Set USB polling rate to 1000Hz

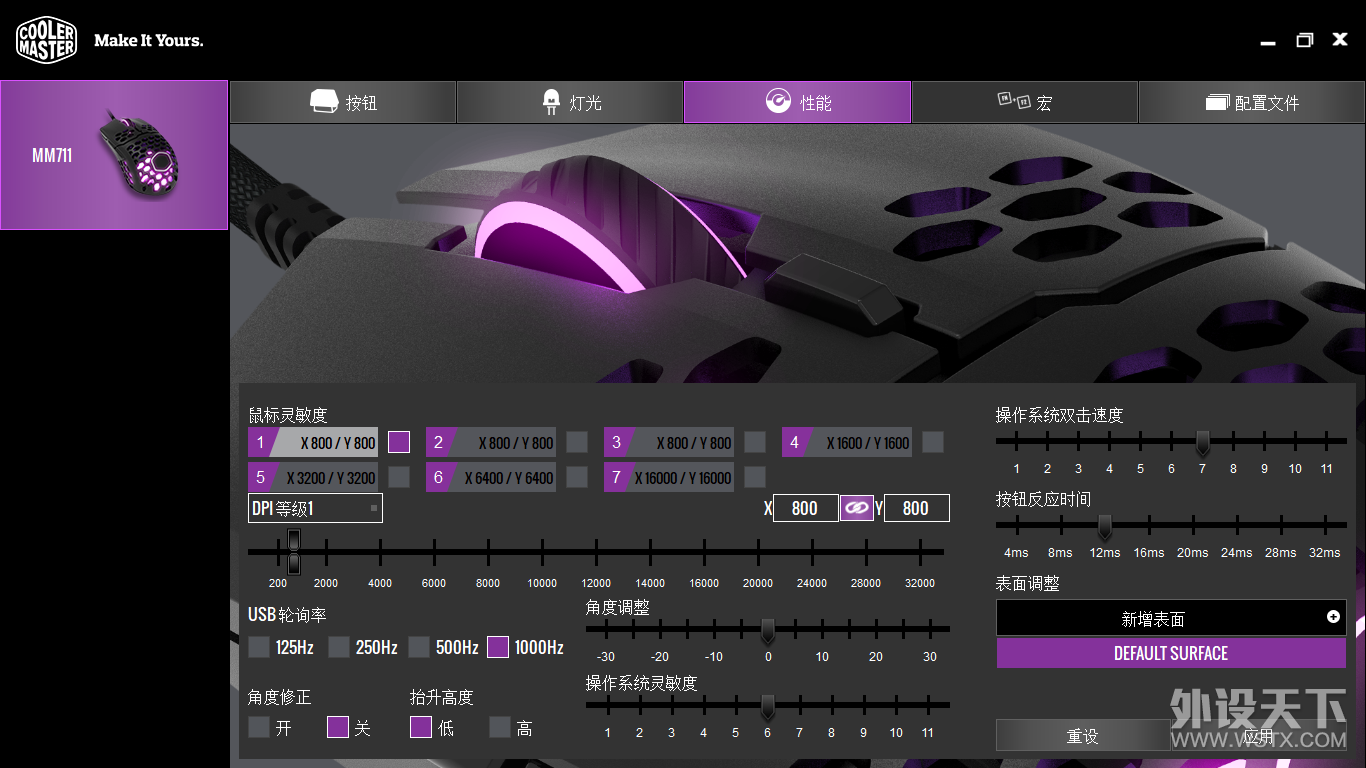click(x=498, y=647)
